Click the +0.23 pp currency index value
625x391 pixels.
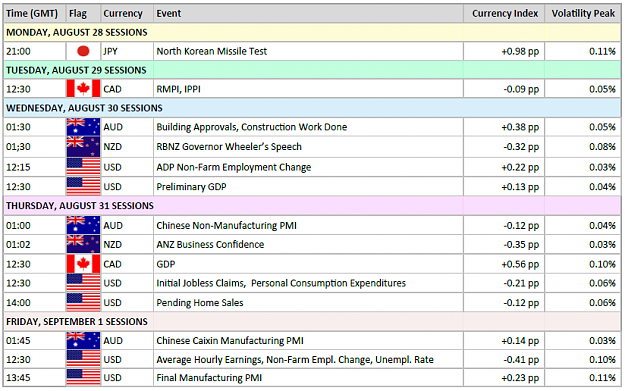pyautogui.click(x=520, y=378)
